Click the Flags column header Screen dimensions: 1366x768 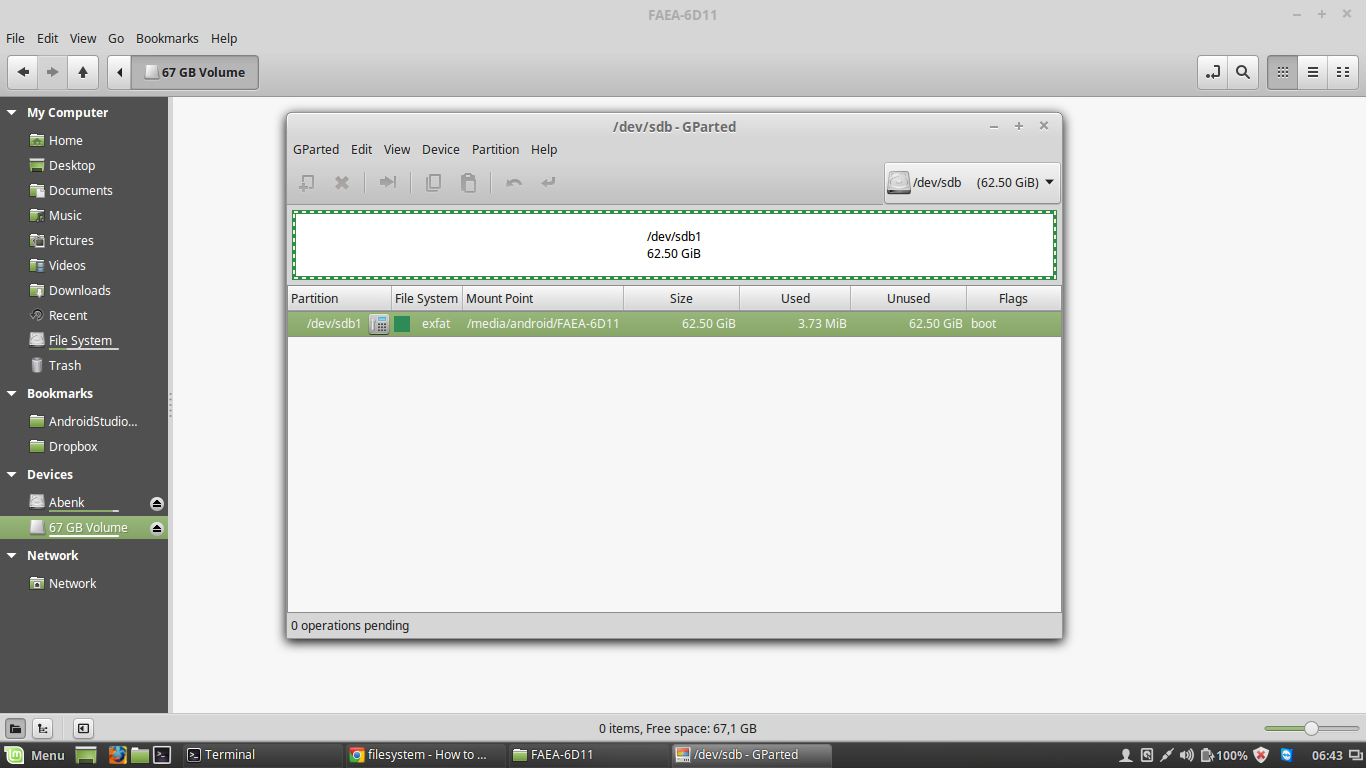coord(1013,299)
